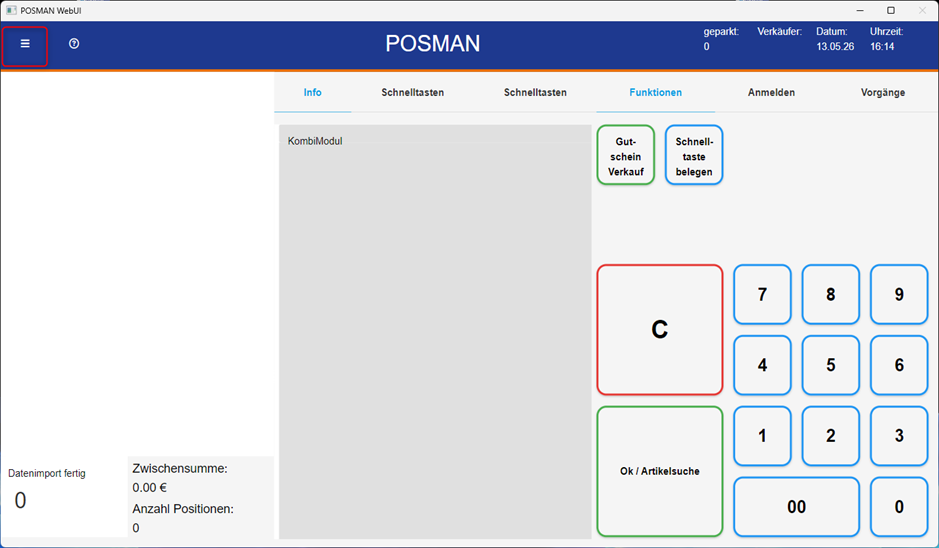Viewport: 939px width, 548px height.
Task: Tap the 9 key on the numpad
Action: (899, 295)
